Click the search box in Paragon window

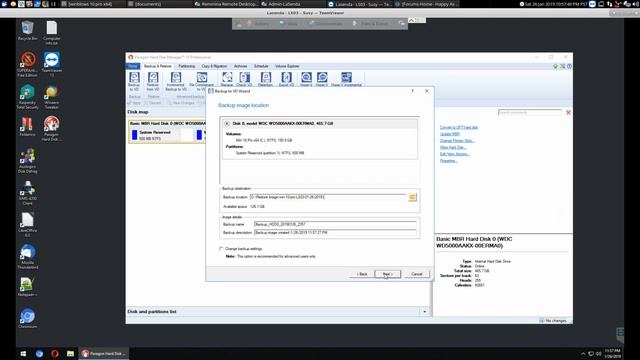(x=530, y=112)
